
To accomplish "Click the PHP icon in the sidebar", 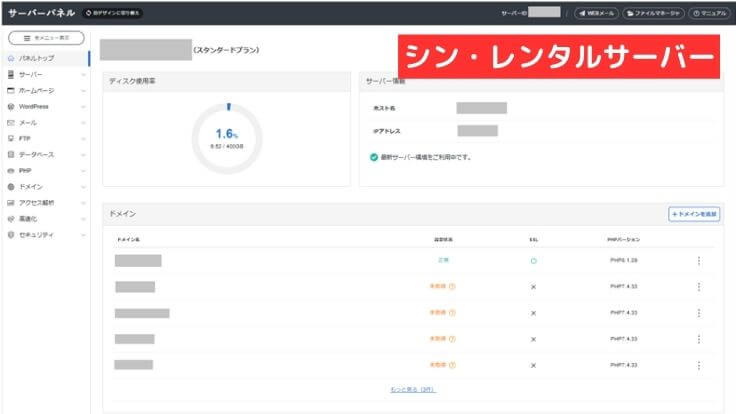I will 11,170.
